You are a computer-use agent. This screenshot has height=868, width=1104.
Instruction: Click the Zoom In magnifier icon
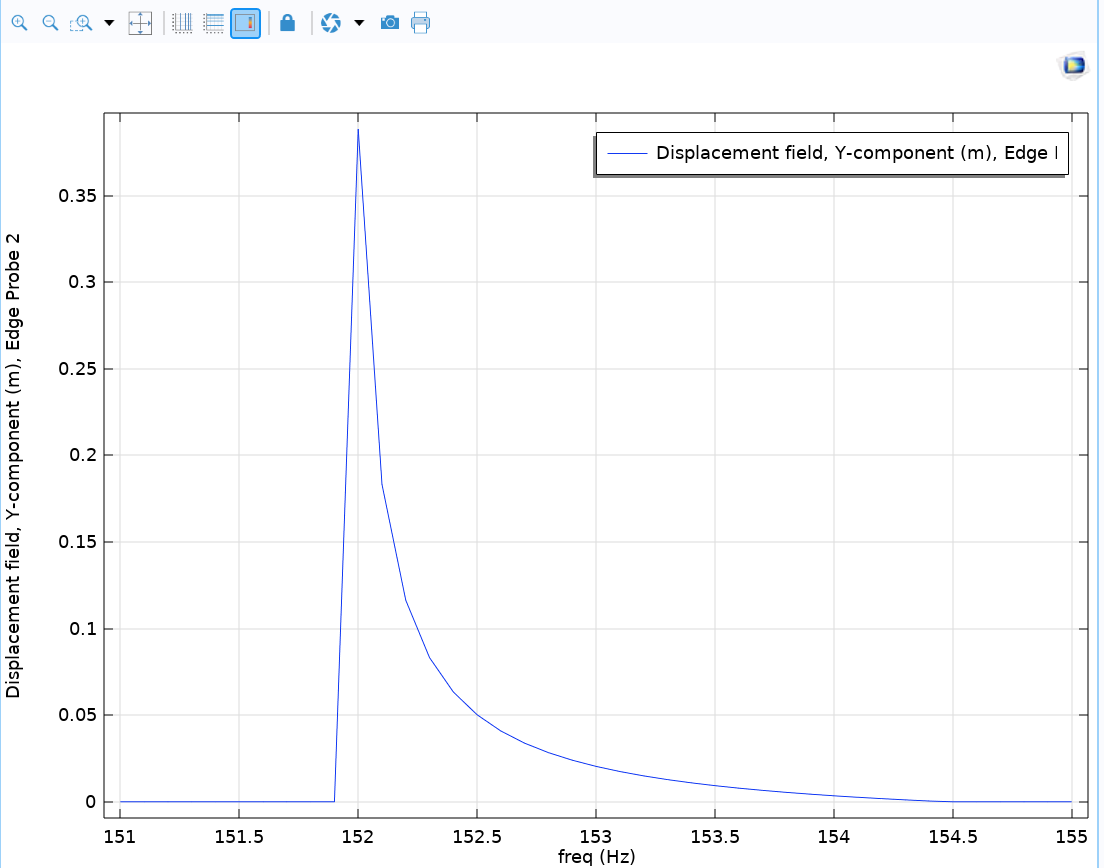pos(18,22)
